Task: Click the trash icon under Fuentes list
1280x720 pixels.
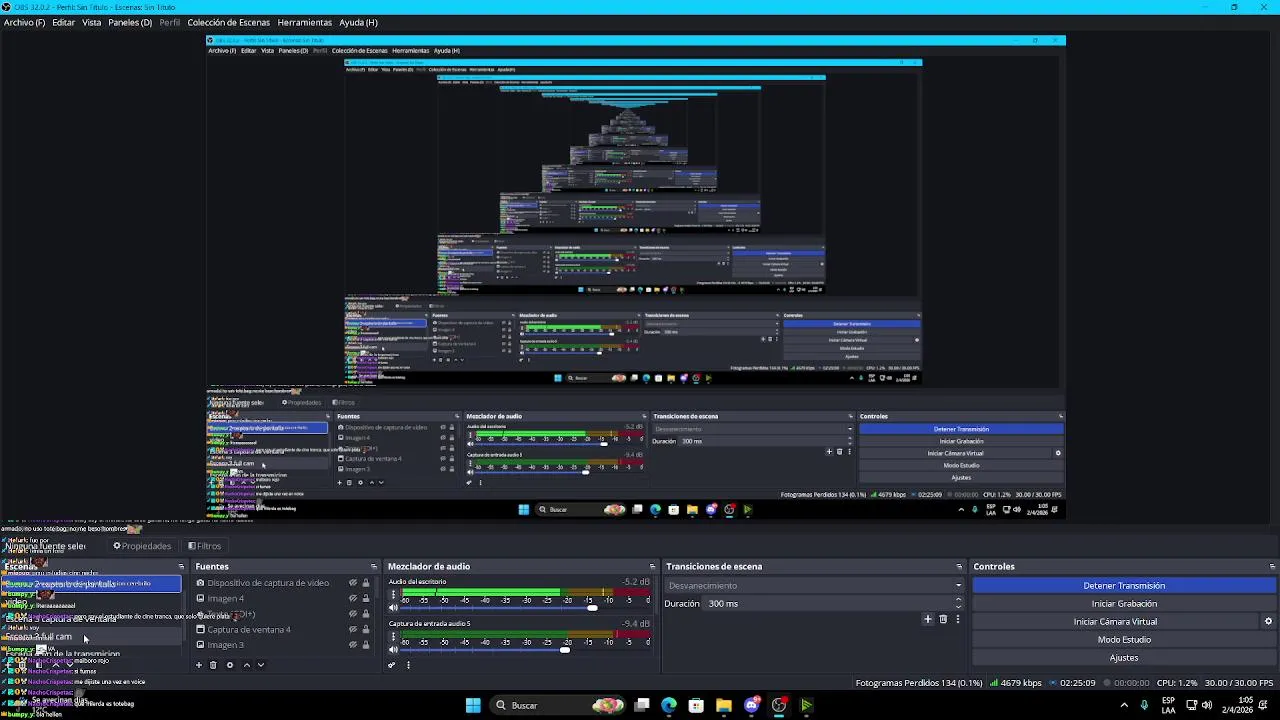Action: coord(213,665)
